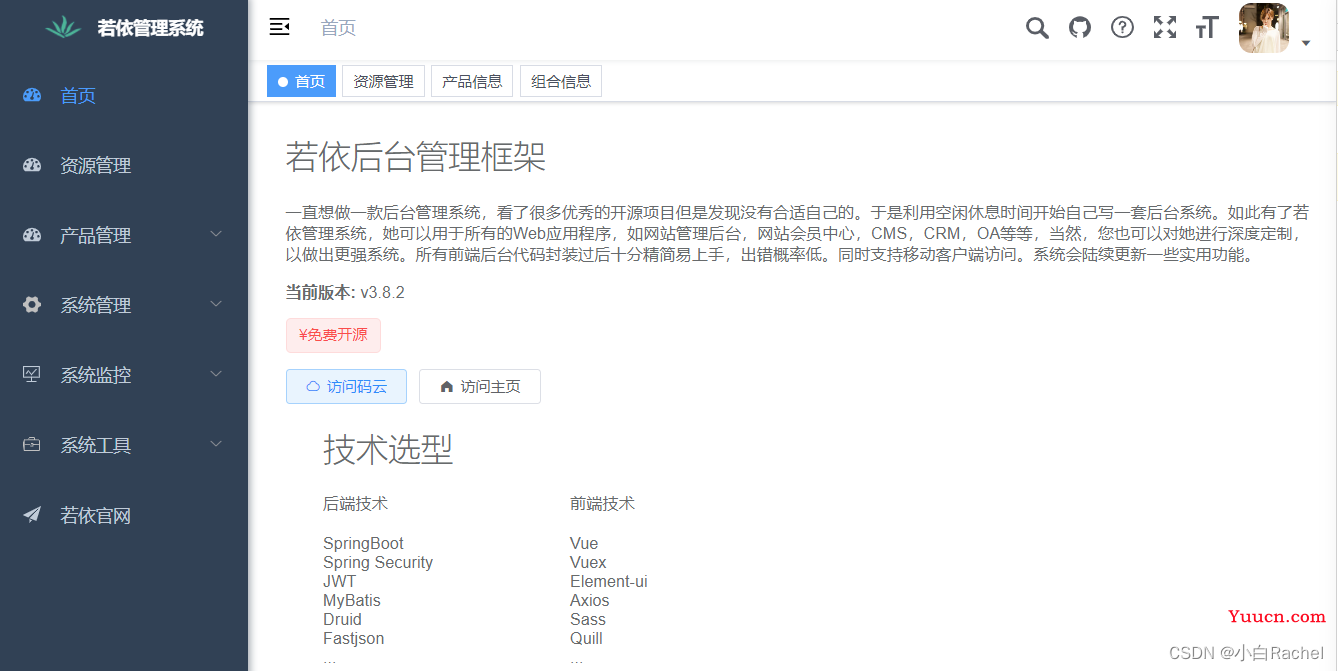
Task: Click JWT in the backend list
Action: (339, 582)
